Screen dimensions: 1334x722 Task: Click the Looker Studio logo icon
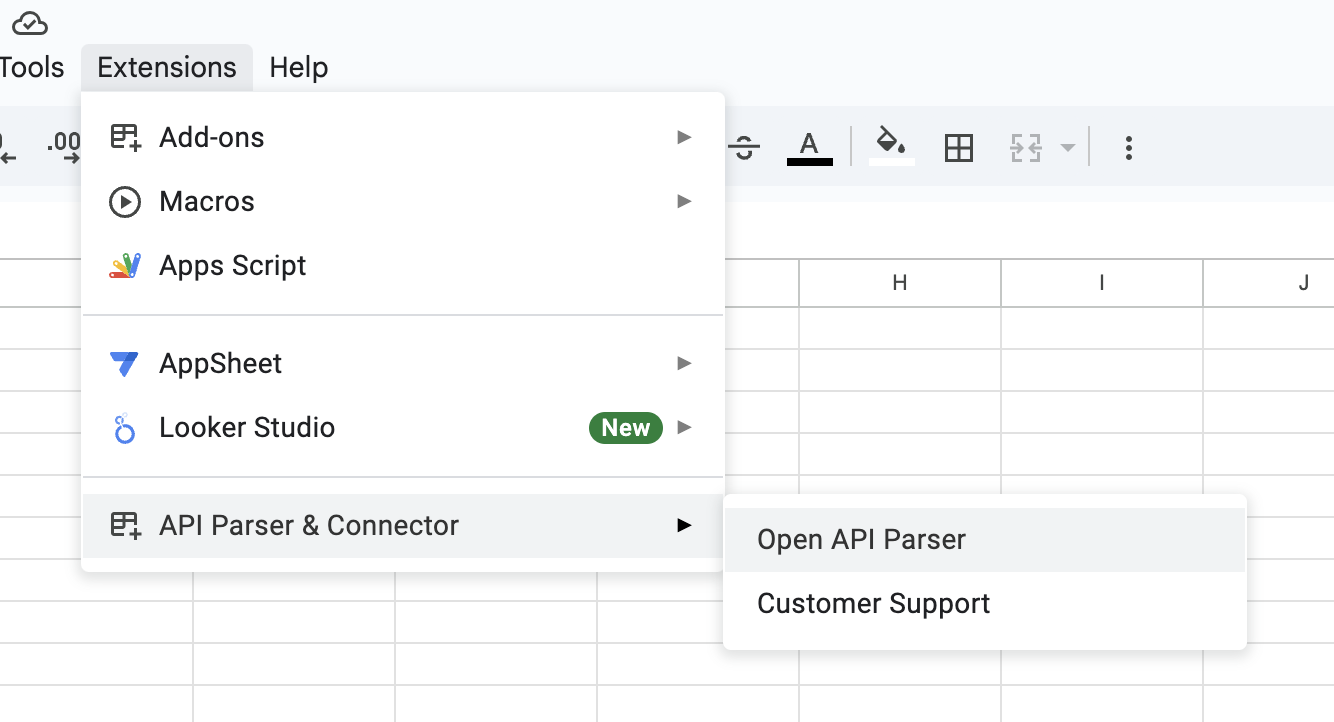[x=125, y=428]
